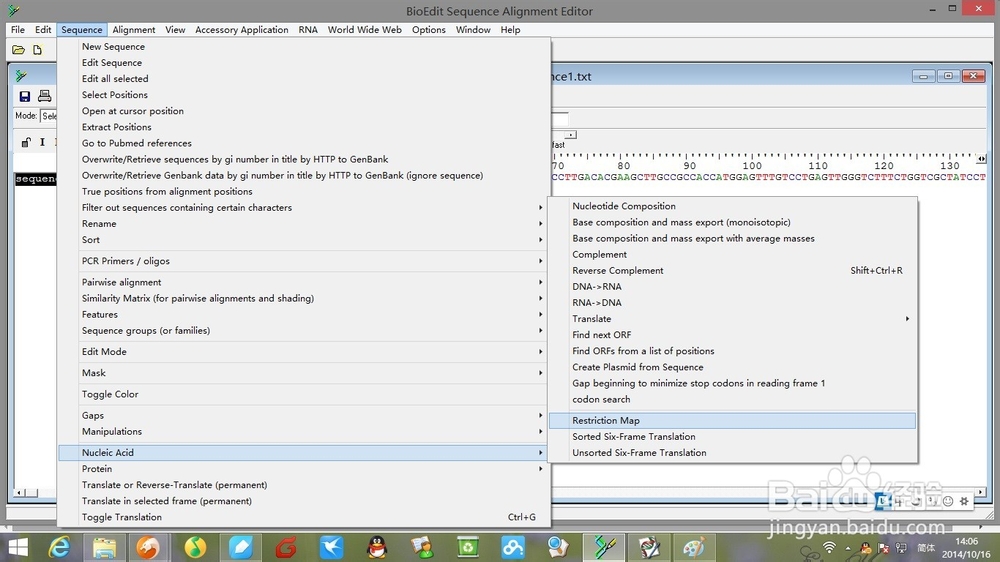Screen dimensions: 1000x562
Task: Open the Options menu
Action: pos(429,30)
